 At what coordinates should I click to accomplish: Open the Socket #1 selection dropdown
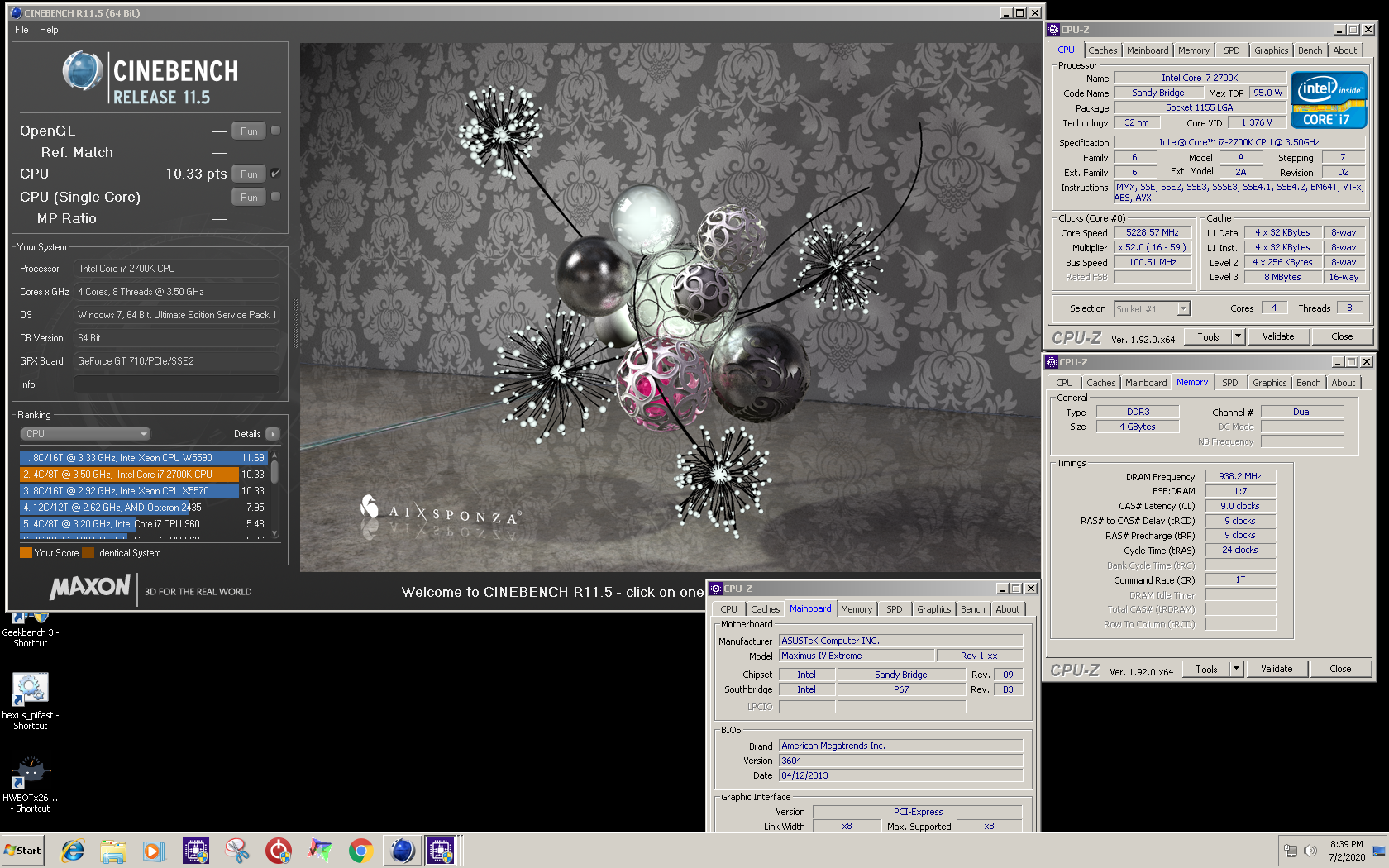[x=1152, y=308]
